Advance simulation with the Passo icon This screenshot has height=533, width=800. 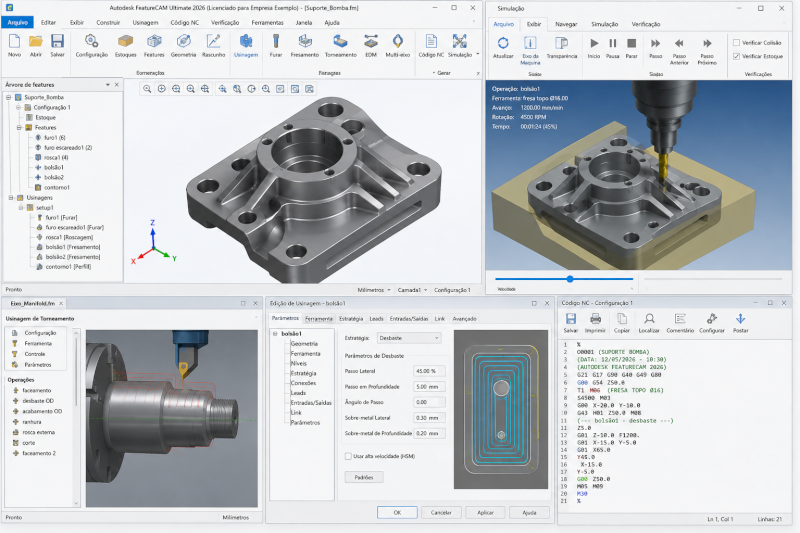(656, 43)
